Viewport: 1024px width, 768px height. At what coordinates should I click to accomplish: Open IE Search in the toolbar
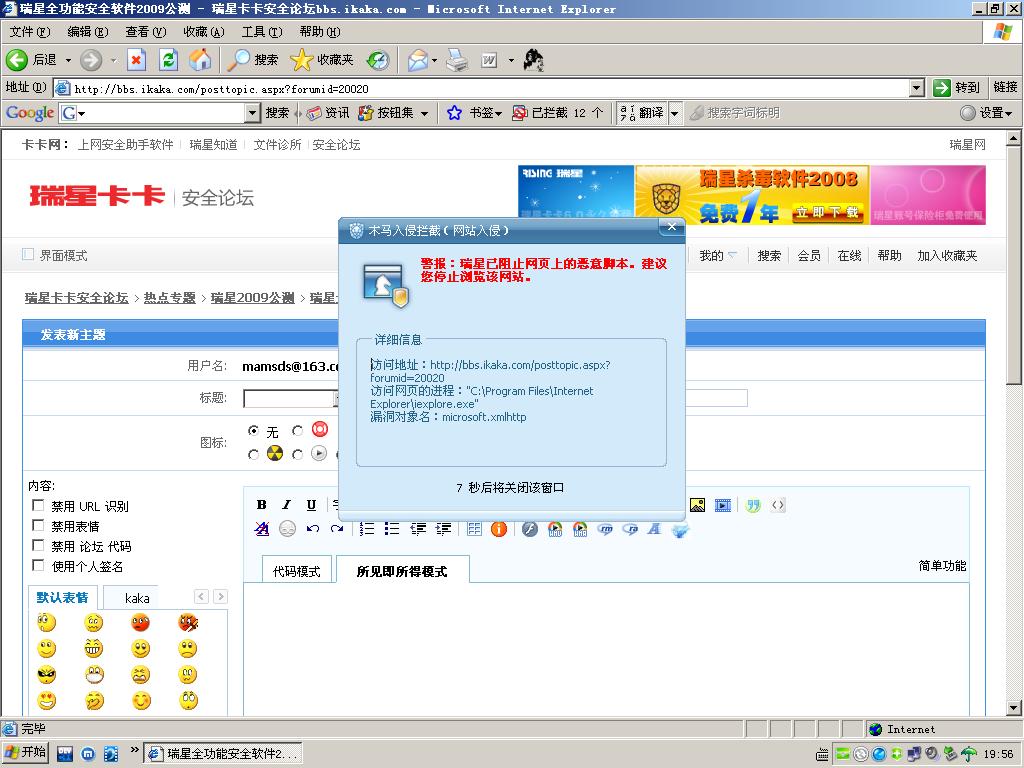coord(253,60)
